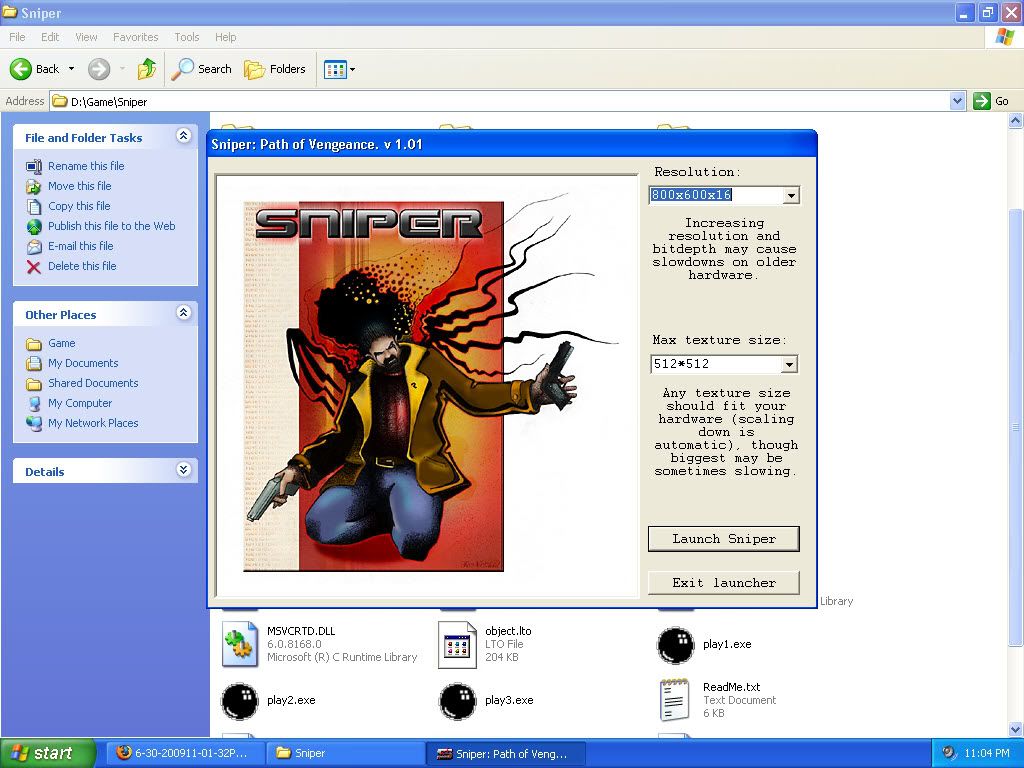Select the MSVCRTD.DLL file icon
The image size is (1024, 768).
239,644
